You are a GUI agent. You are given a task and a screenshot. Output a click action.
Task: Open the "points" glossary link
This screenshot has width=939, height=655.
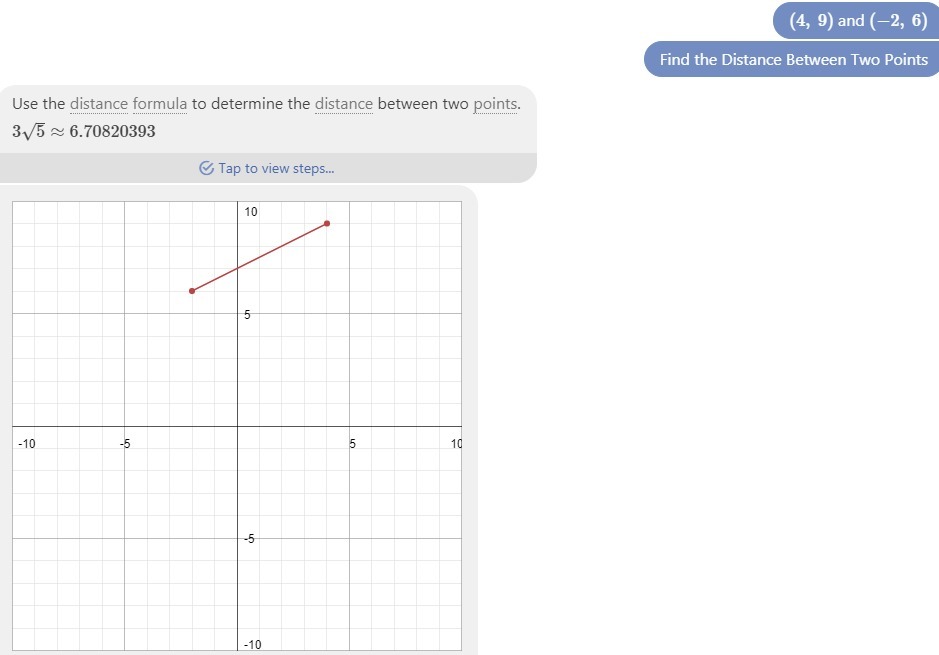point(495,104)
